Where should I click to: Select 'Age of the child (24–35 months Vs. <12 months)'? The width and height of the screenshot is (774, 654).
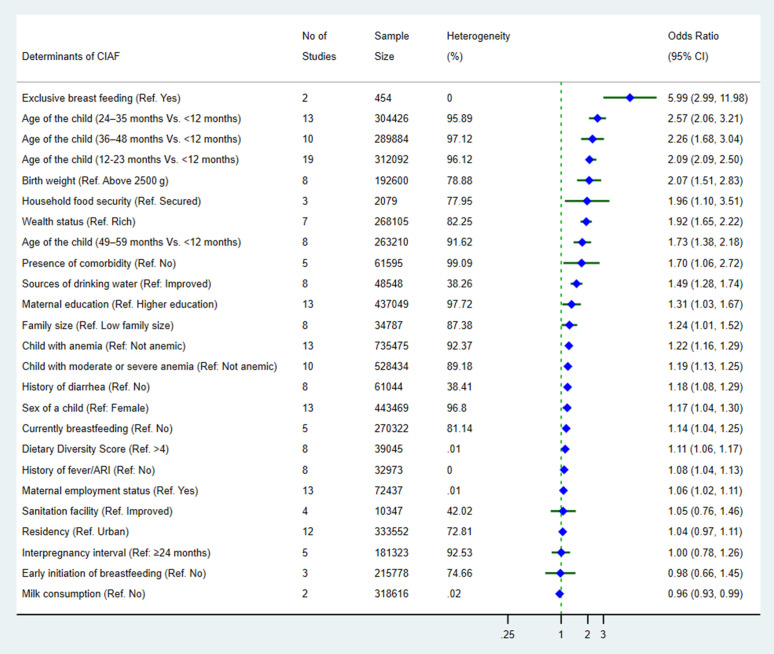tap(131, 119)
